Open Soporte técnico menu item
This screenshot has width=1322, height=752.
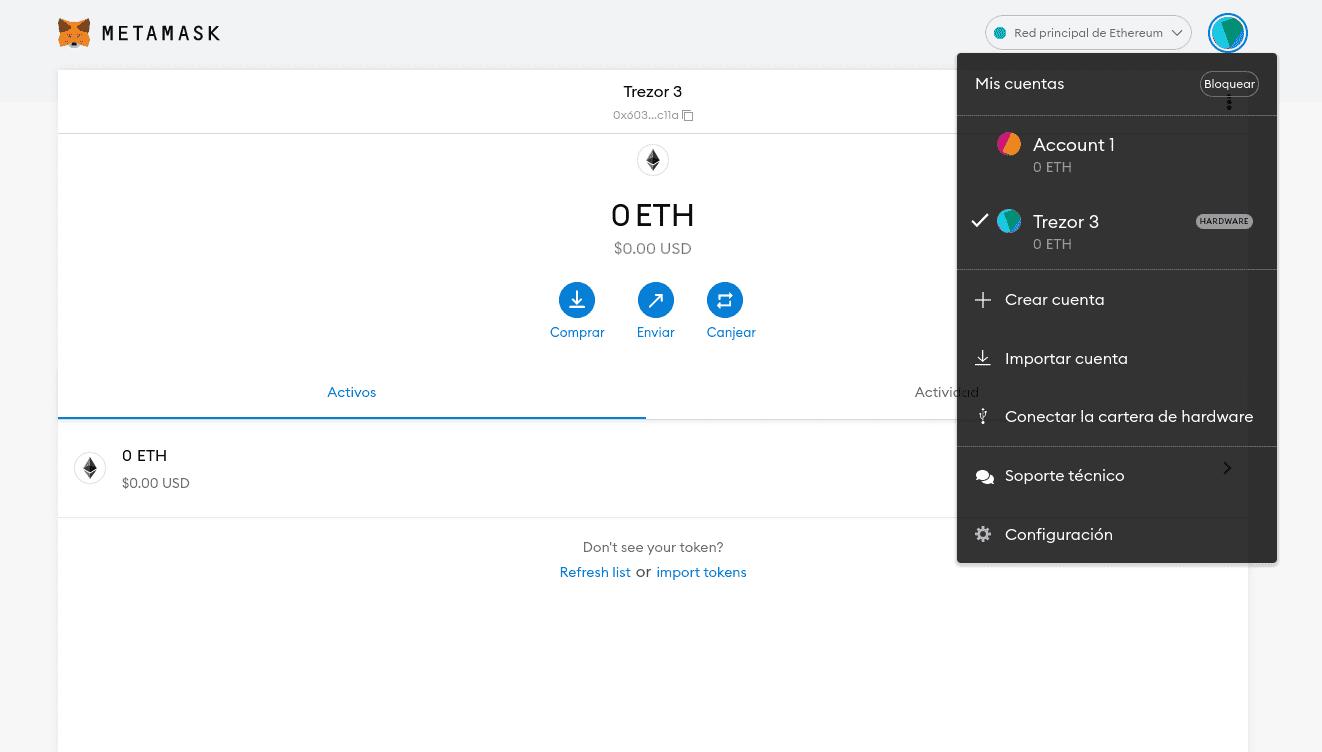[x=1117, y=476]
